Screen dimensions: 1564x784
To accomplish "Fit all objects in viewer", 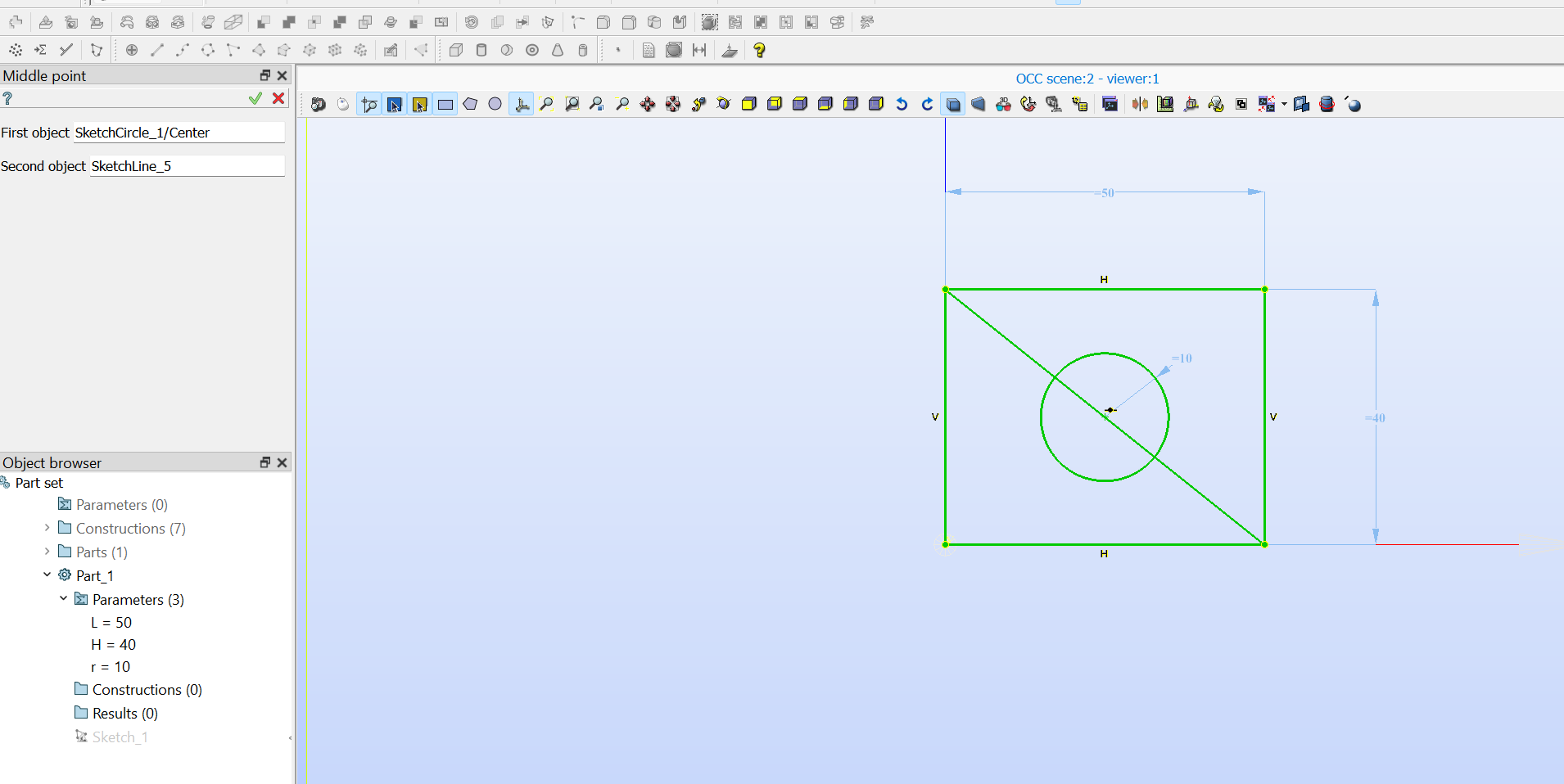I will [546, 104].
